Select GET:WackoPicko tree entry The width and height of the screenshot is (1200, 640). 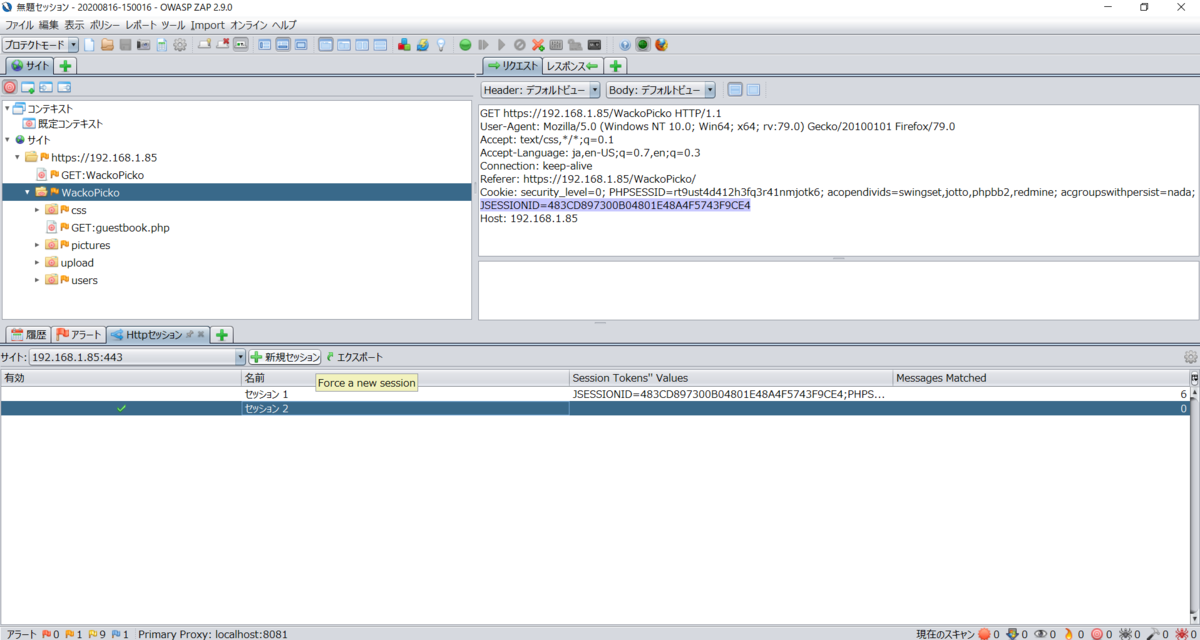coord(102,175)
